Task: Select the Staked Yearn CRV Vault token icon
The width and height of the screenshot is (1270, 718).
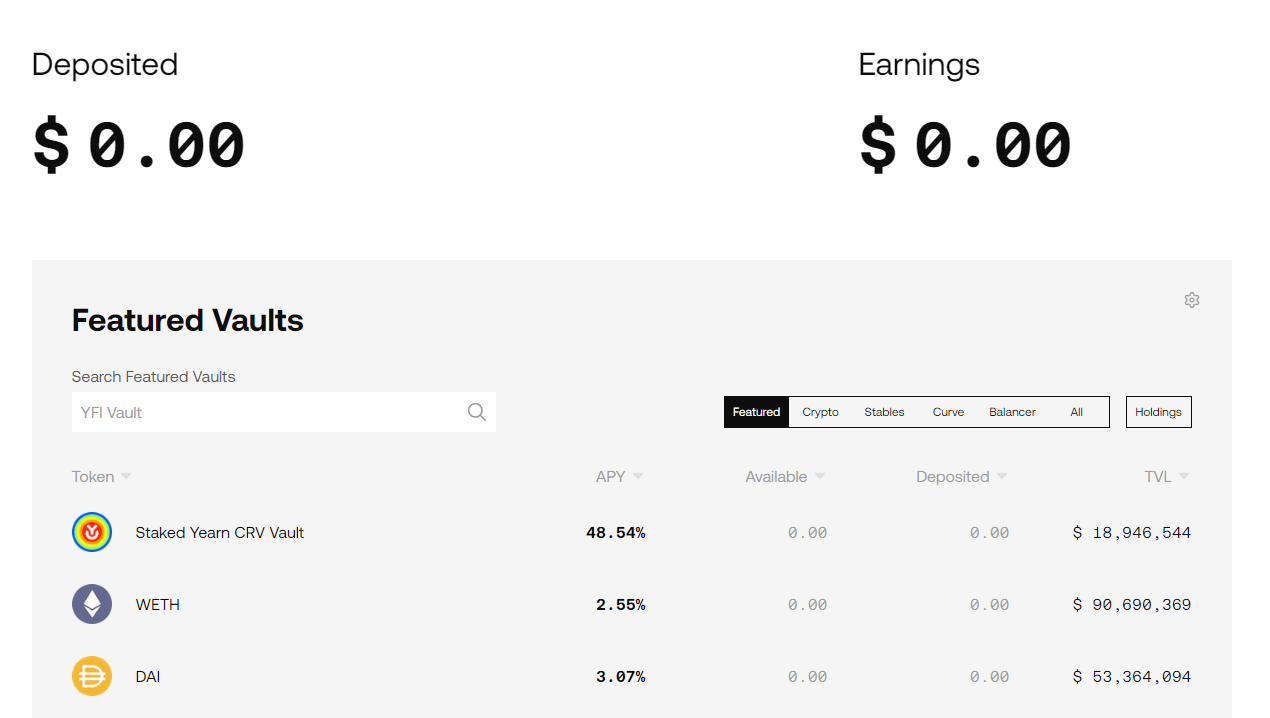Action: pyautogui.click(x=92, y=533)
